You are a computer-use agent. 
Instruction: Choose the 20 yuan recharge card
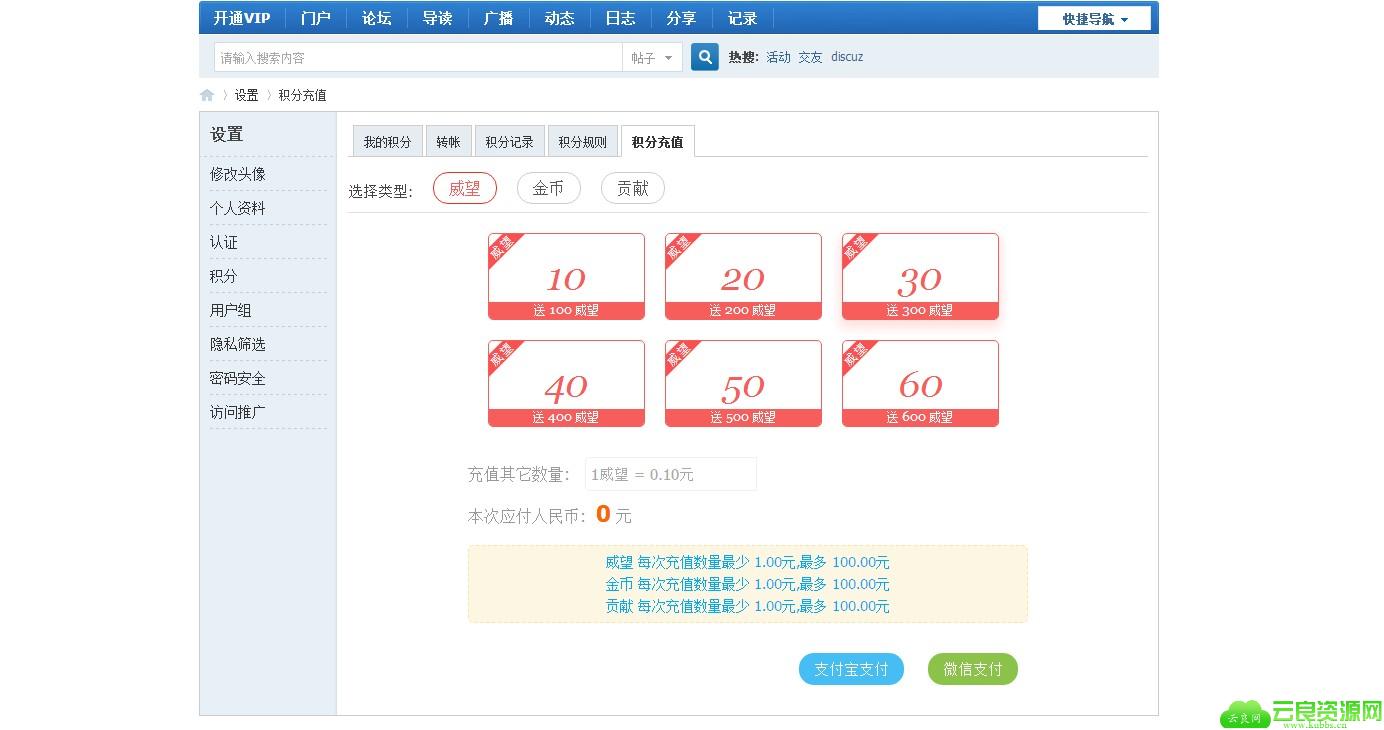tap(743, 277)
